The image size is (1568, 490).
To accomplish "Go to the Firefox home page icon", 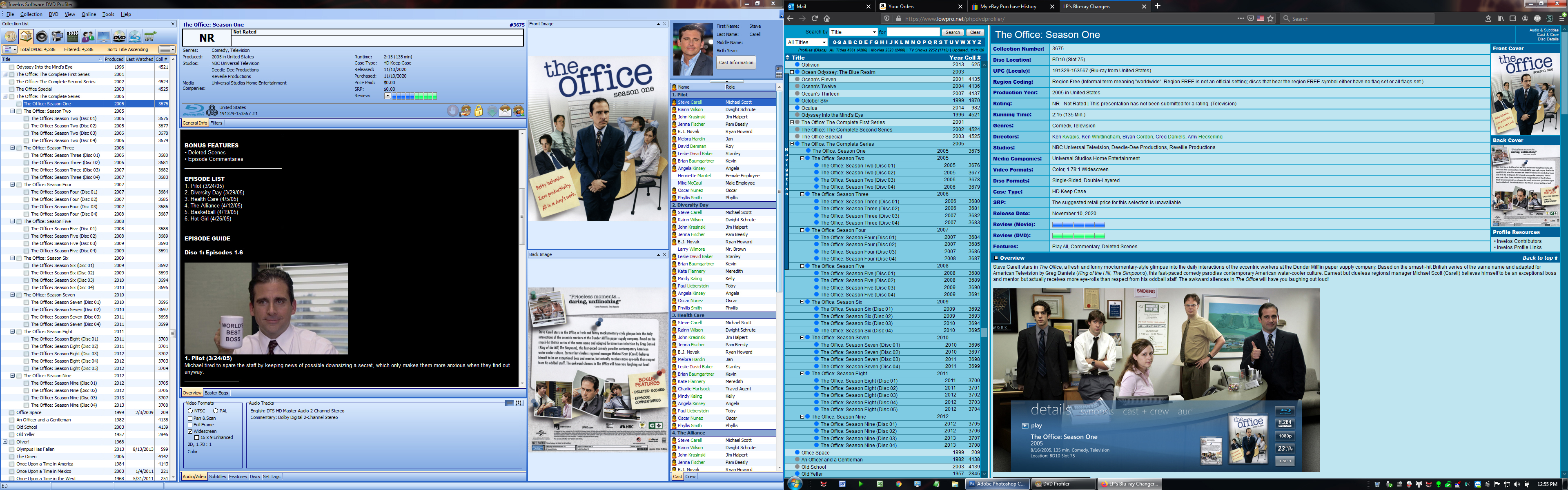I will coord(827,18).
